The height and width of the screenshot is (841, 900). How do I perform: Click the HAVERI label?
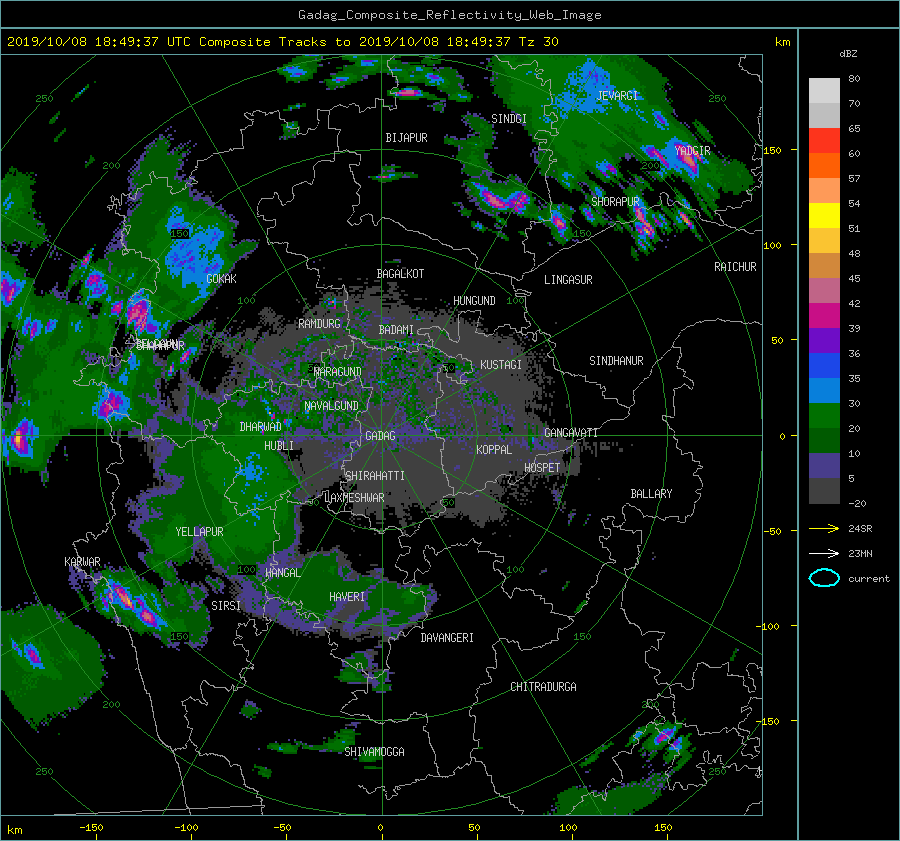pos(347,597)
